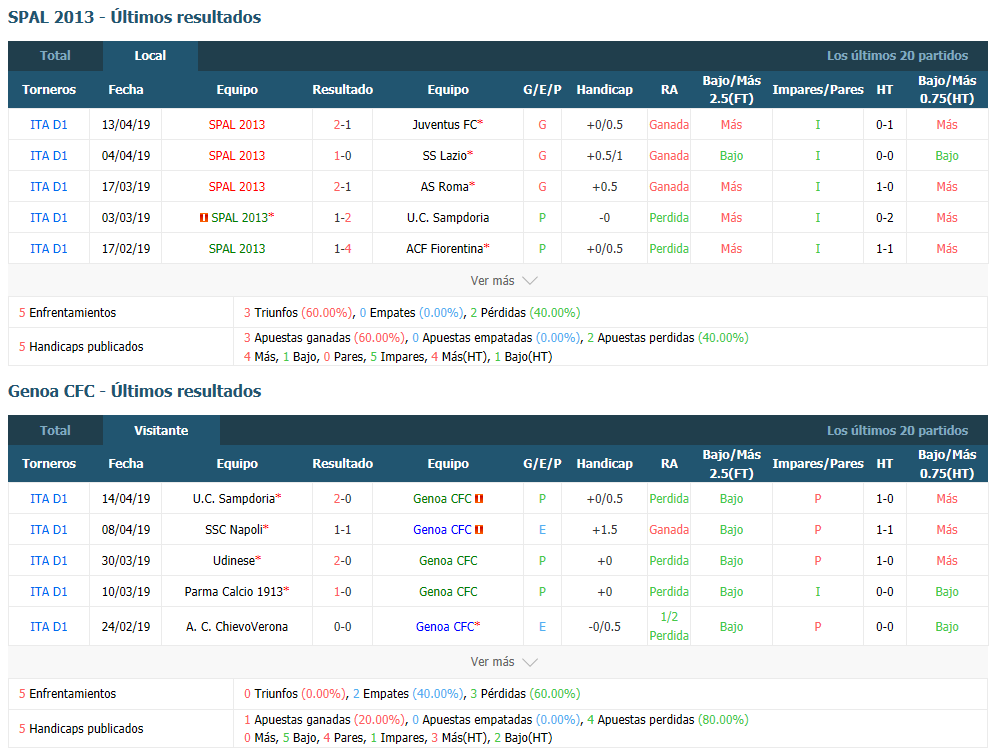Click '4 Apuestas perdidas (80.00%)'

(668, 720)
